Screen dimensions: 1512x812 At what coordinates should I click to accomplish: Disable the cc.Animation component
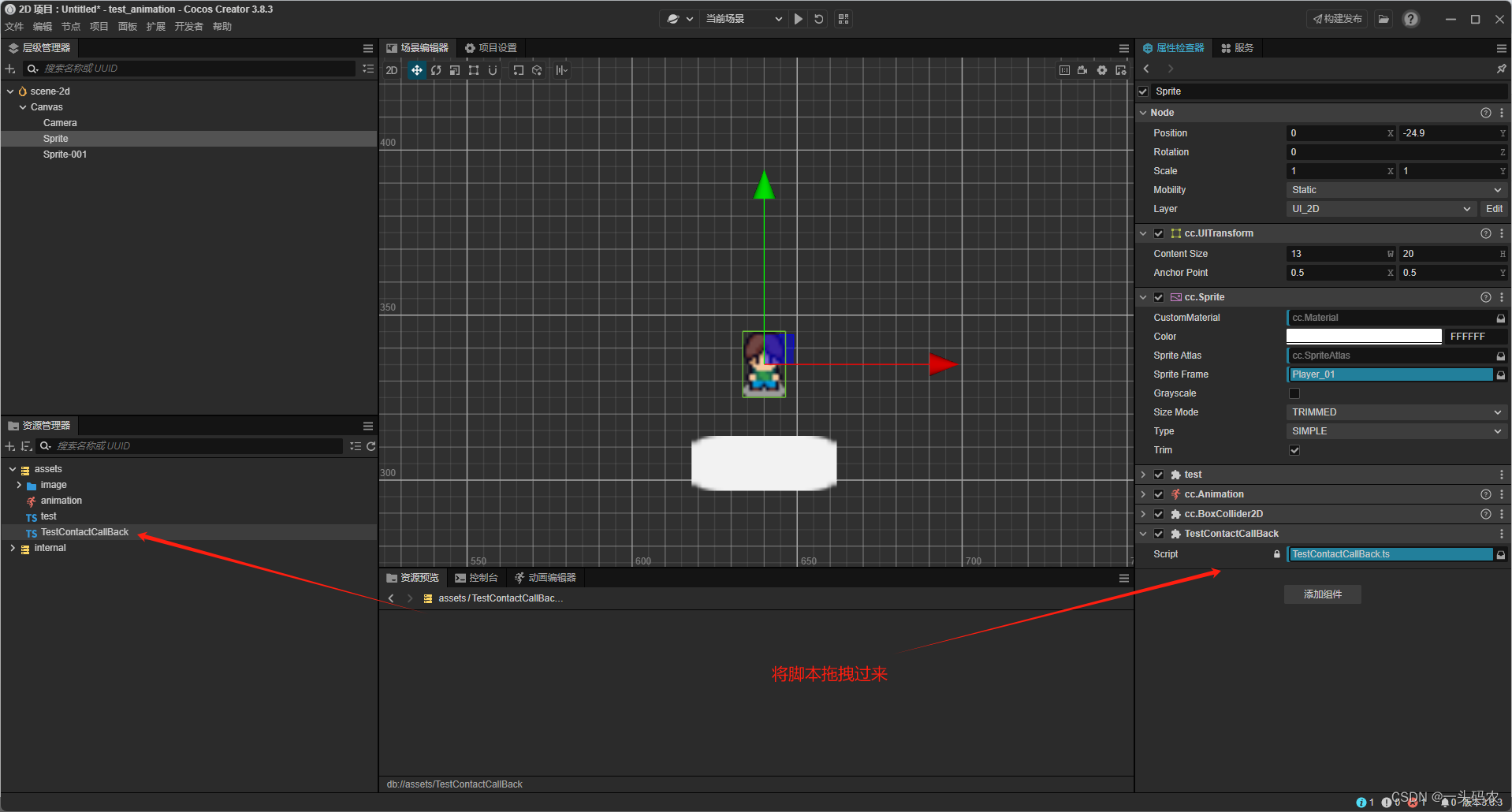tap(1159, 494)
